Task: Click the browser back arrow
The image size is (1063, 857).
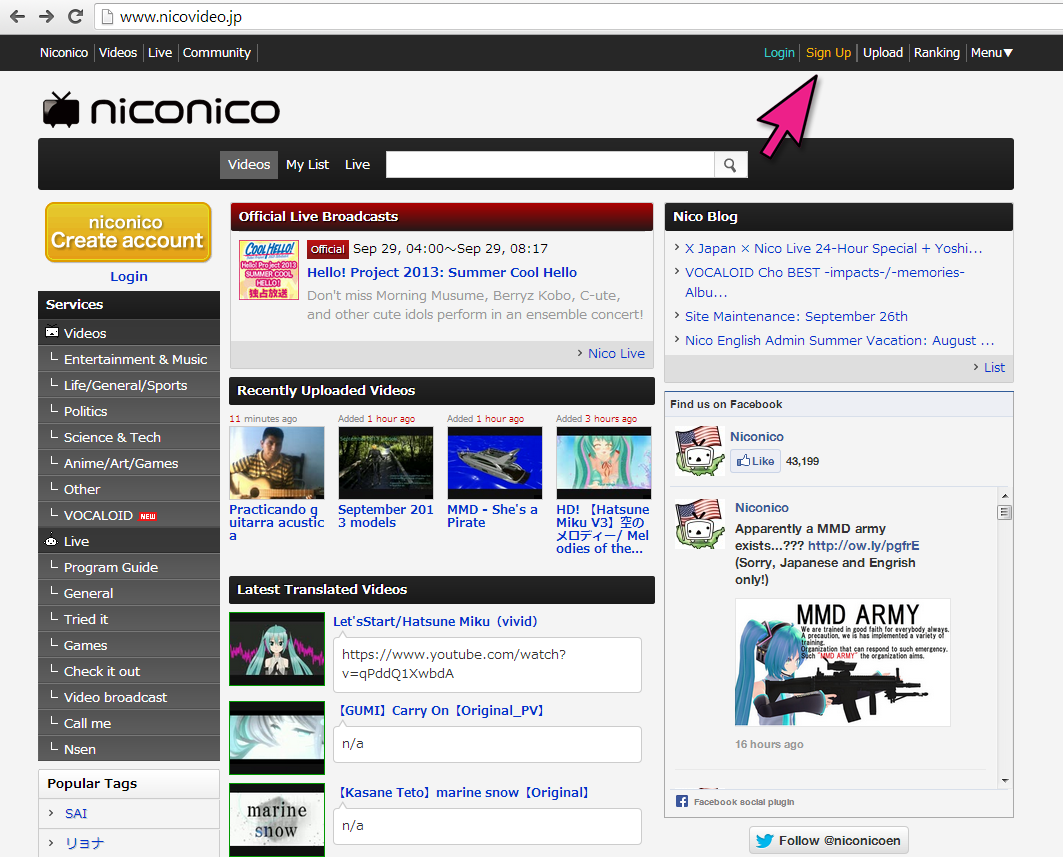Action: pos(18,16)
